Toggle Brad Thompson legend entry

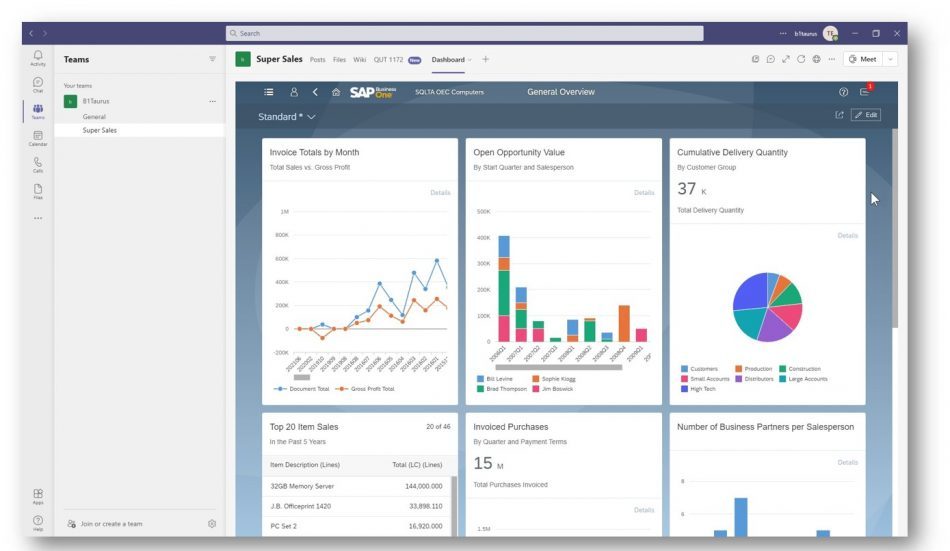[x=502, y=389]
